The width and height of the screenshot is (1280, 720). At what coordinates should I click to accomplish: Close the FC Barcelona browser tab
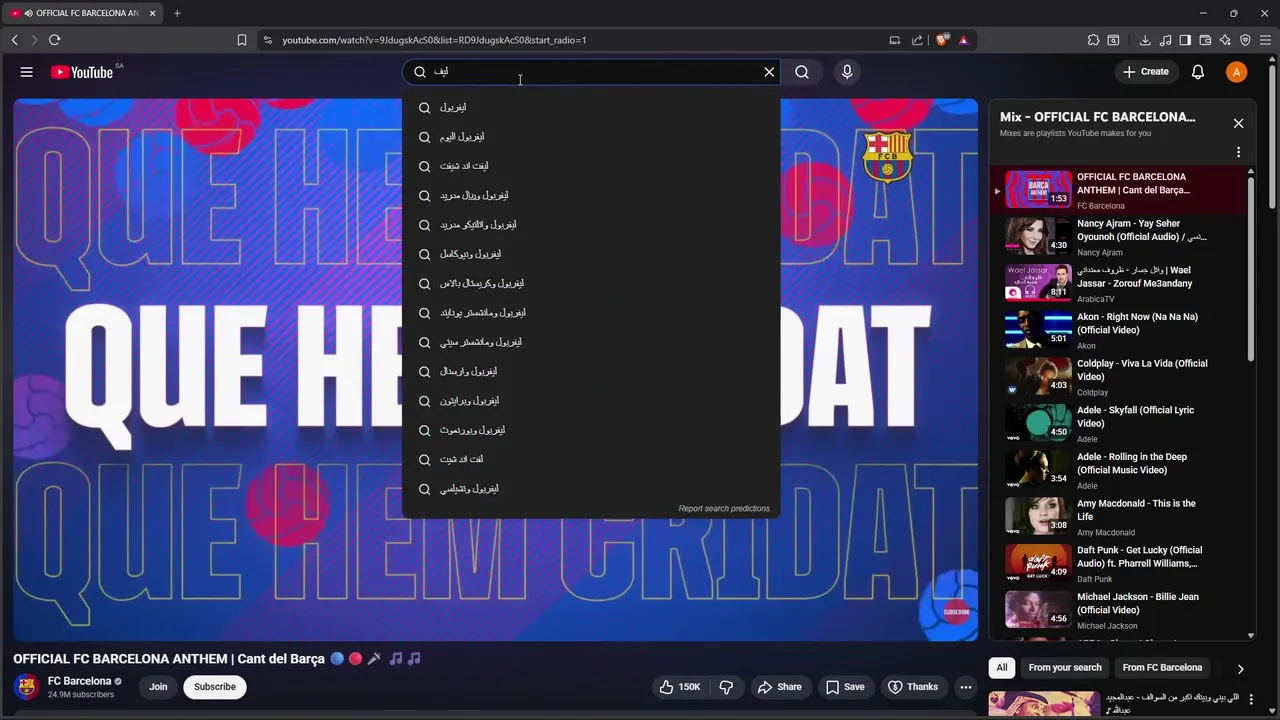click(153, 13)
